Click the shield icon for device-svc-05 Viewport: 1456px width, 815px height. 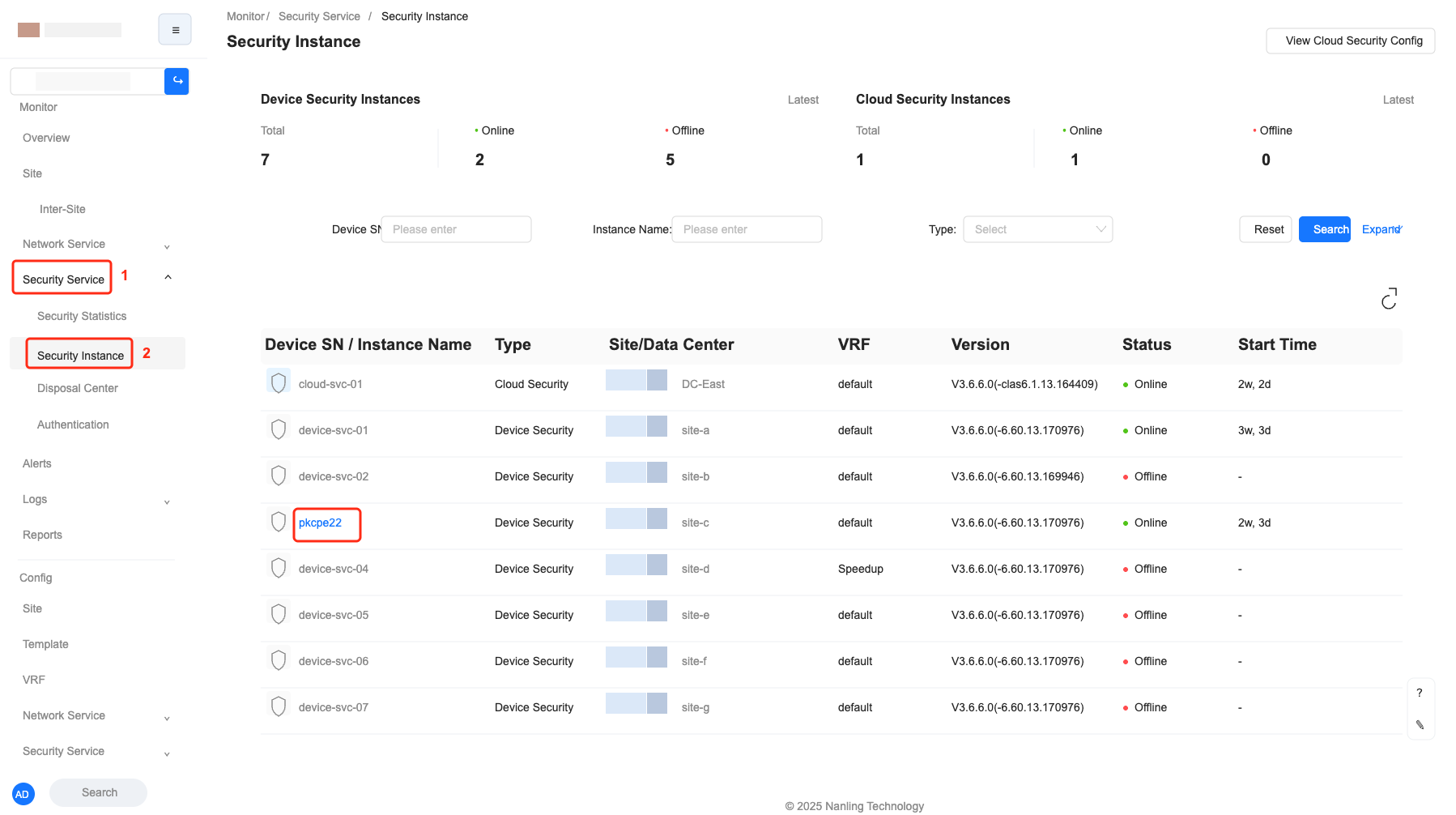point(279,614)
